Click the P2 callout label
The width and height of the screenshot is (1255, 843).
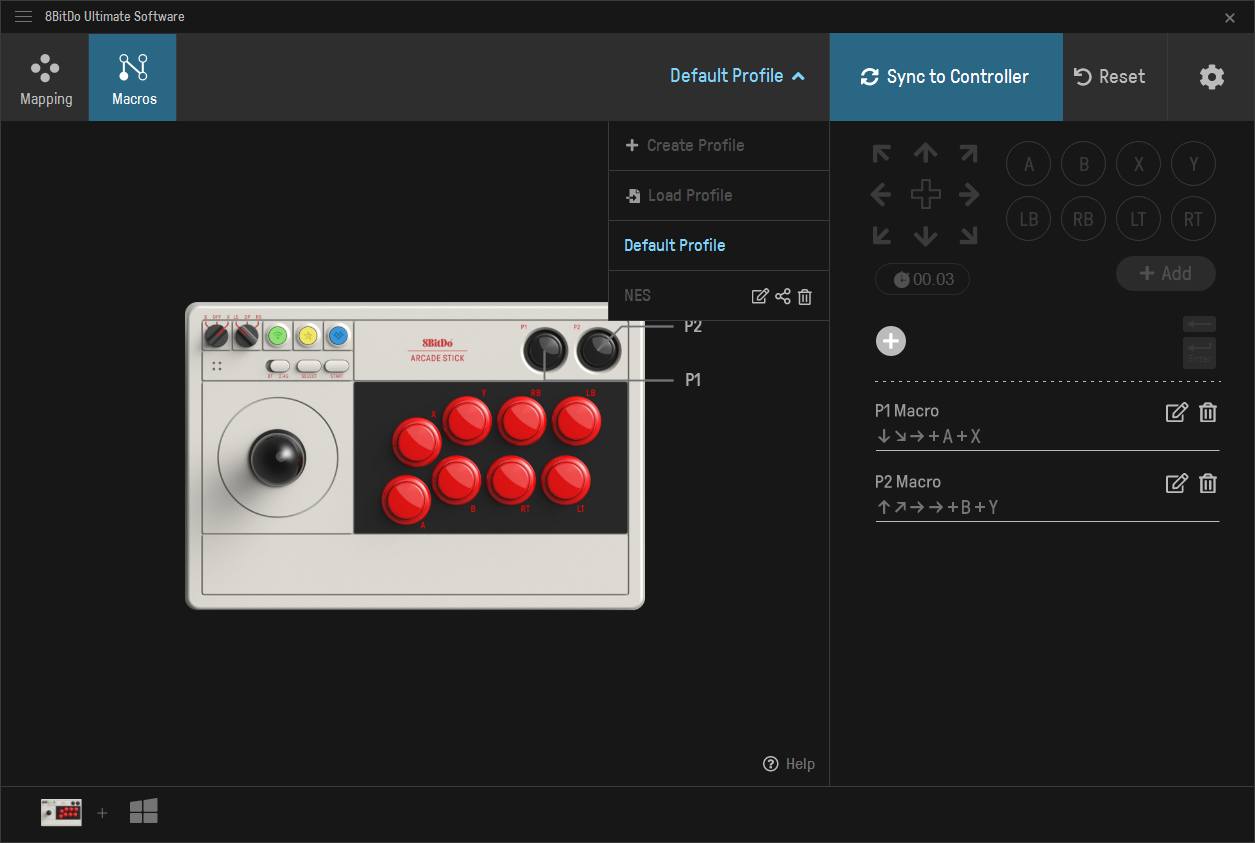pos(693,327)
